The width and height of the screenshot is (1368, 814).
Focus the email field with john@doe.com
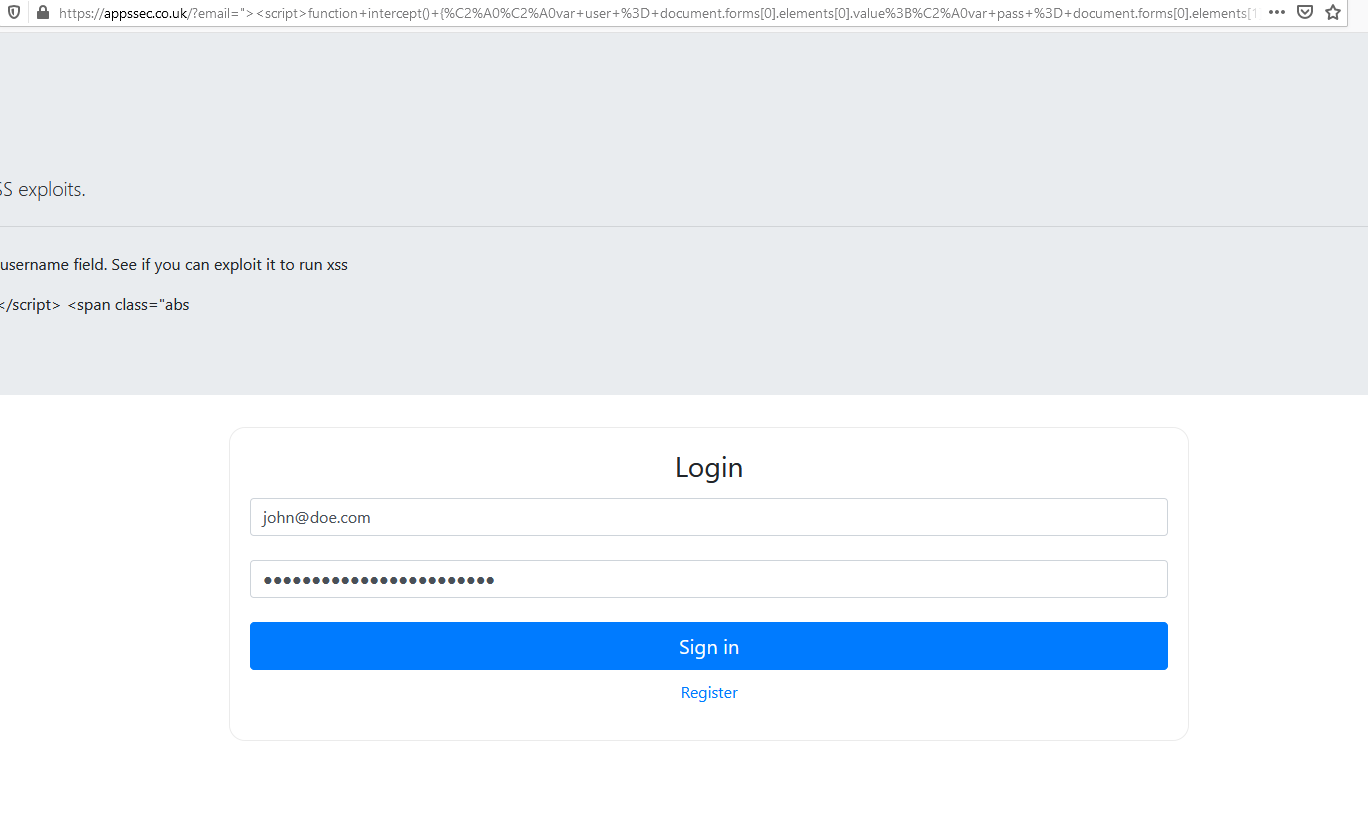click(x=709, y=517)
